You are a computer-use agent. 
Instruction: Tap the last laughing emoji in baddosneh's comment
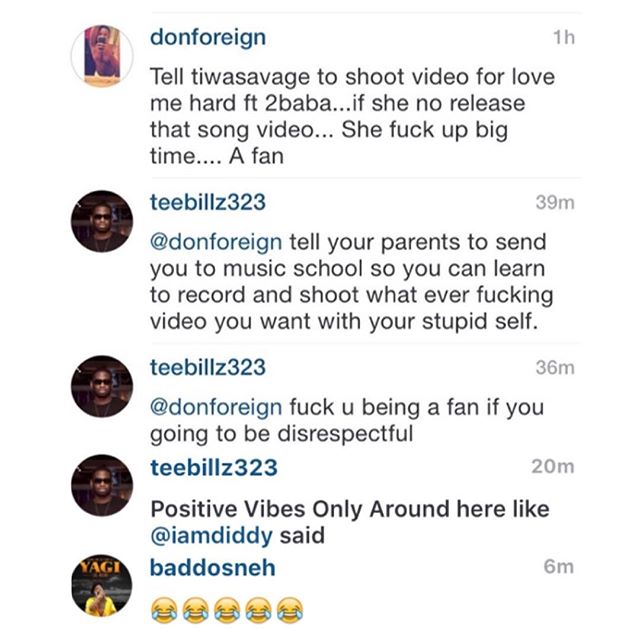290,610
